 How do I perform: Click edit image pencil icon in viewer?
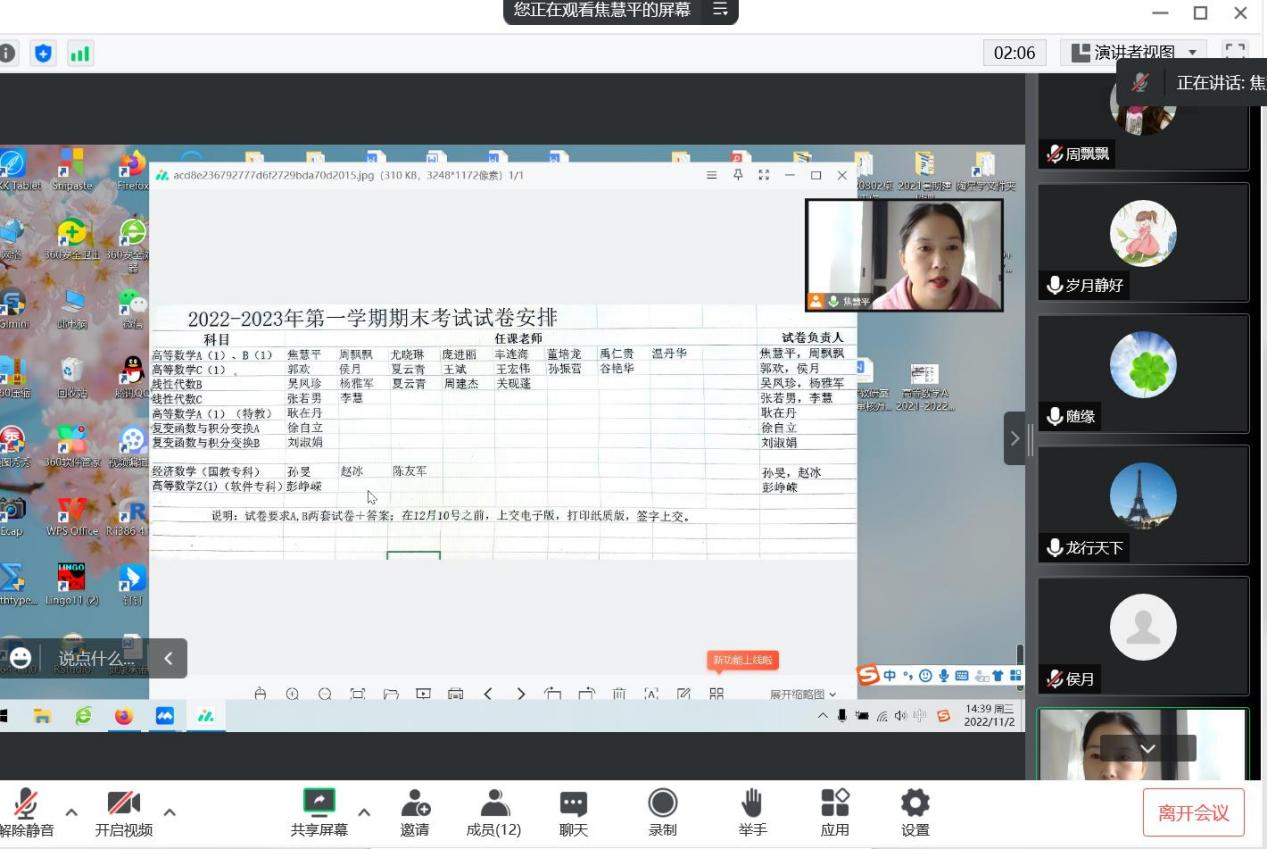click(684, 693)
